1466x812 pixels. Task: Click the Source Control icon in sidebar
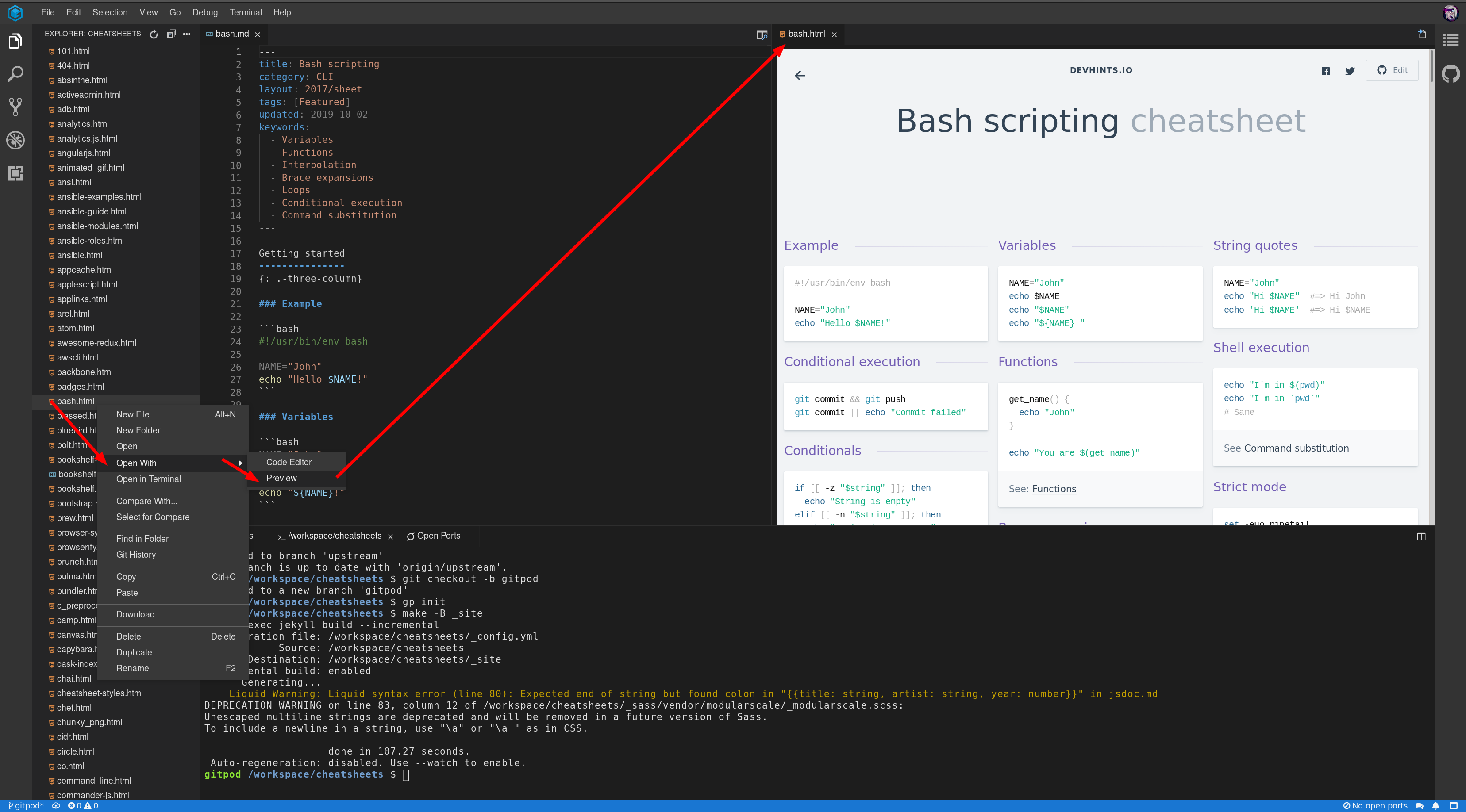point(15,106)
